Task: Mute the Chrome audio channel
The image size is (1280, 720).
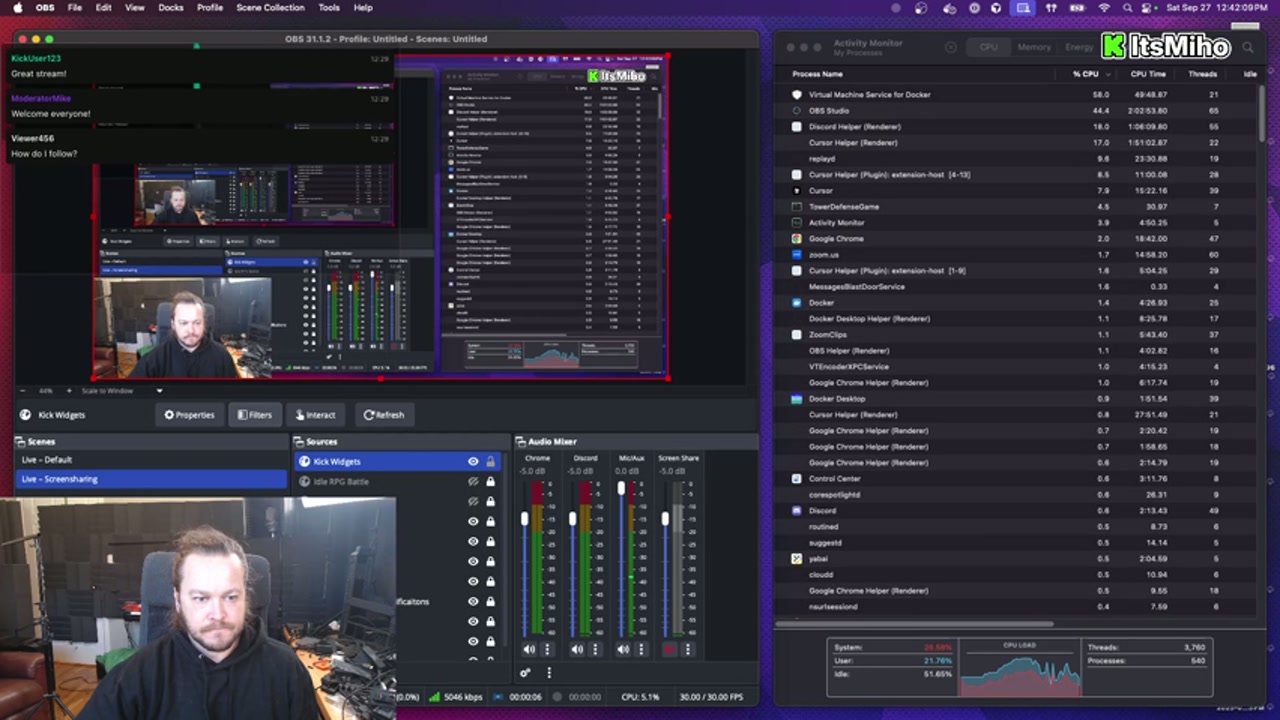Action: coord(529,649)
